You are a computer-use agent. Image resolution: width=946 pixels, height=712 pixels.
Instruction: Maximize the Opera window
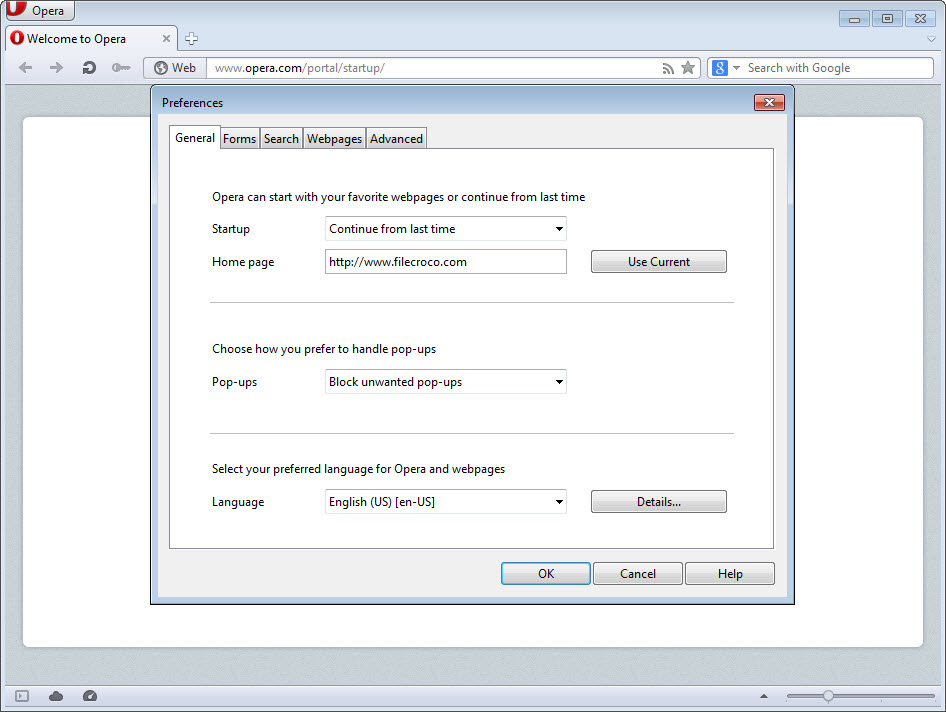click(887, 19)
